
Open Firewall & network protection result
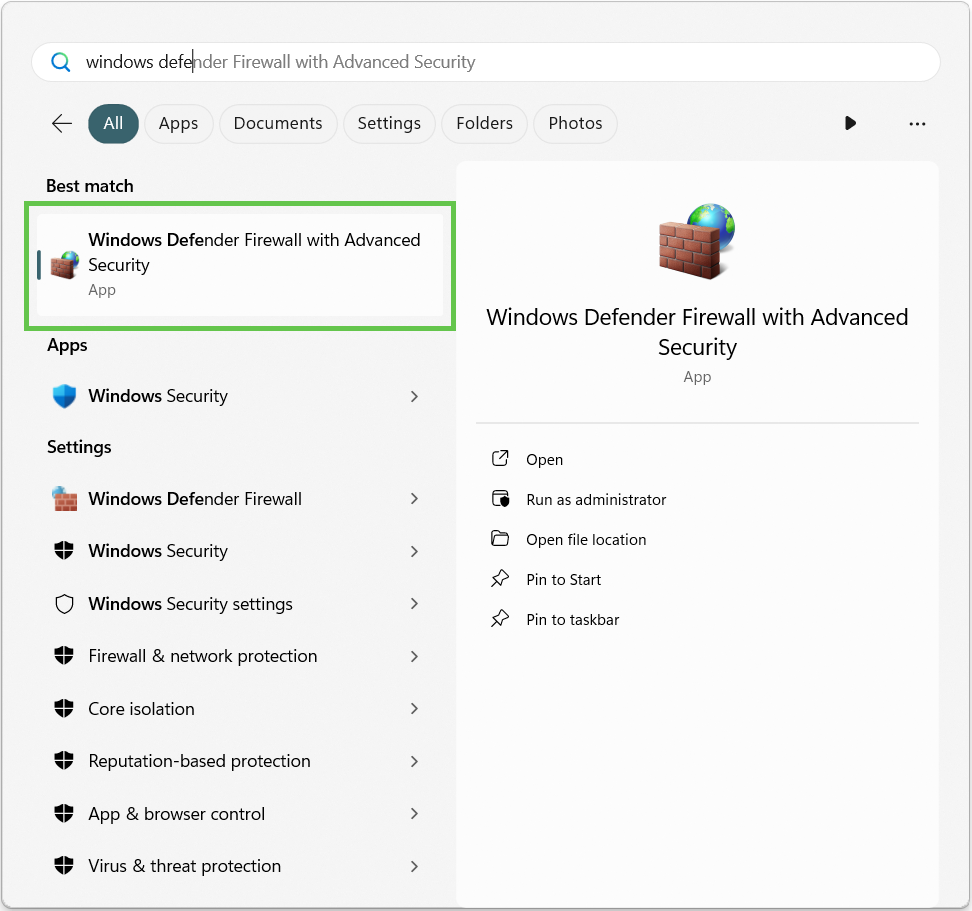[x=240, y=656]
